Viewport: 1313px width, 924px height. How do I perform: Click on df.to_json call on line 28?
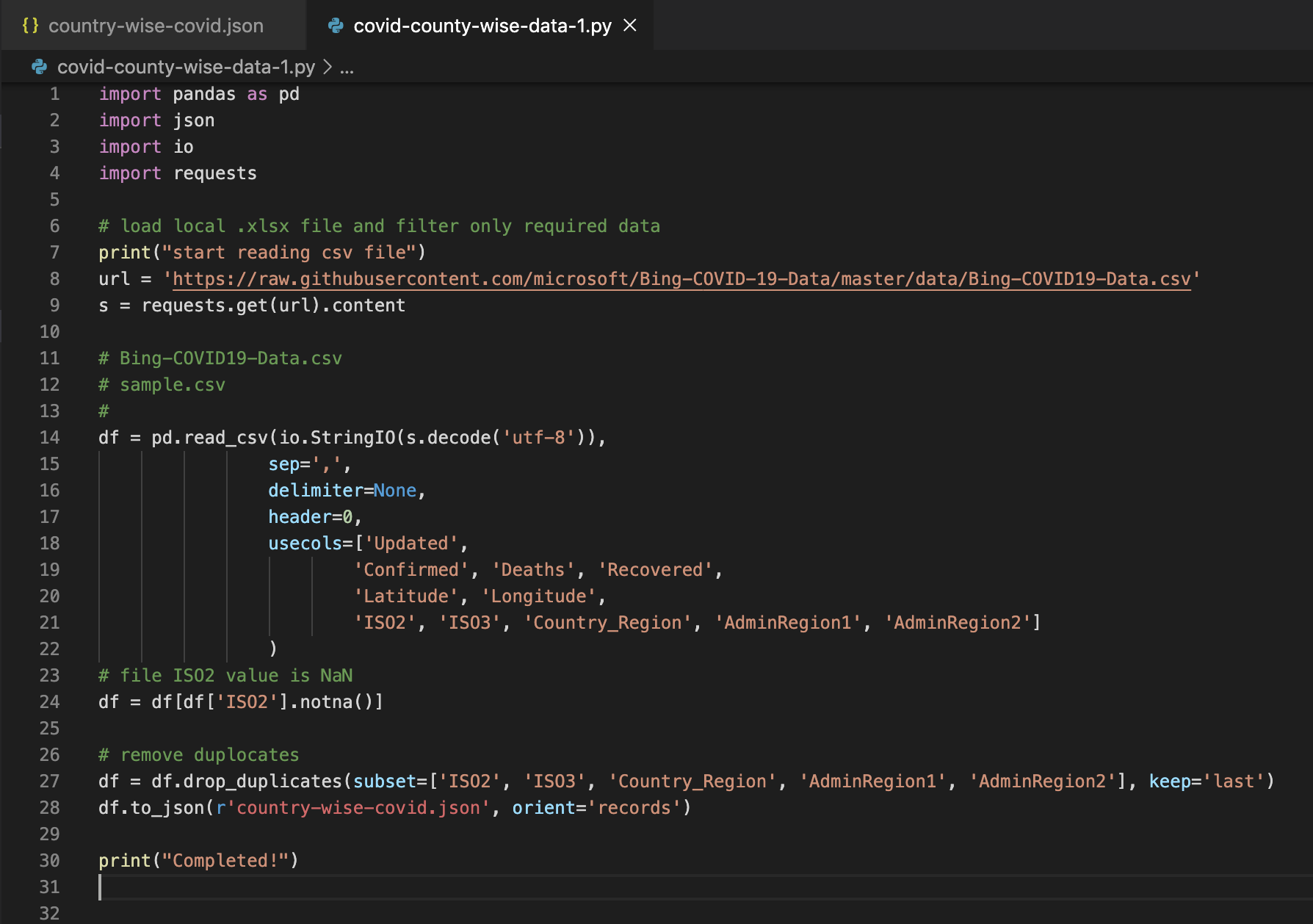click(395, 808)
